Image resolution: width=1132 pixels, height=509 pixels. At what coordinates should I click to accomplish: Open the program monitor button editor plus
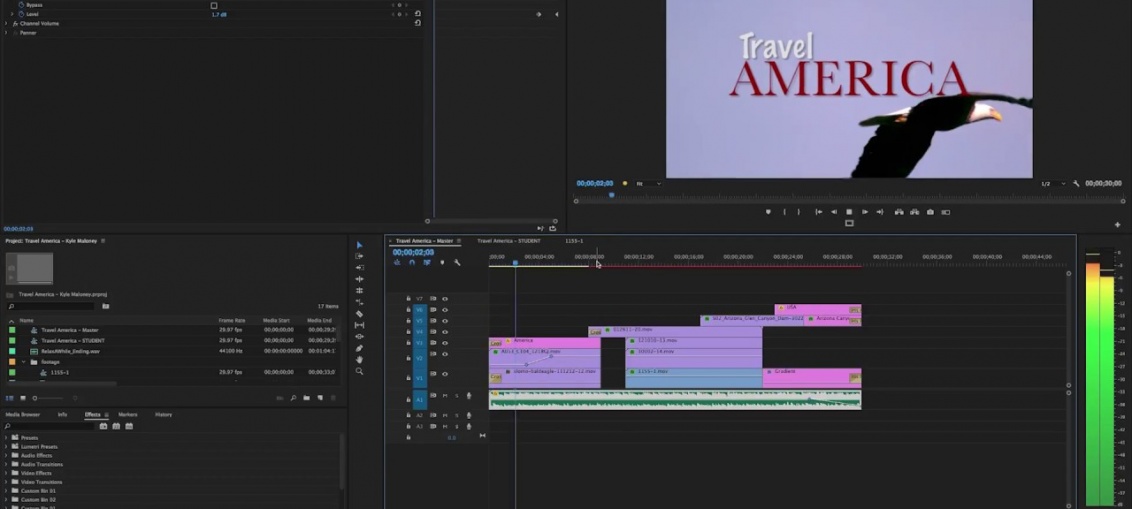[x=1118, y=225]
